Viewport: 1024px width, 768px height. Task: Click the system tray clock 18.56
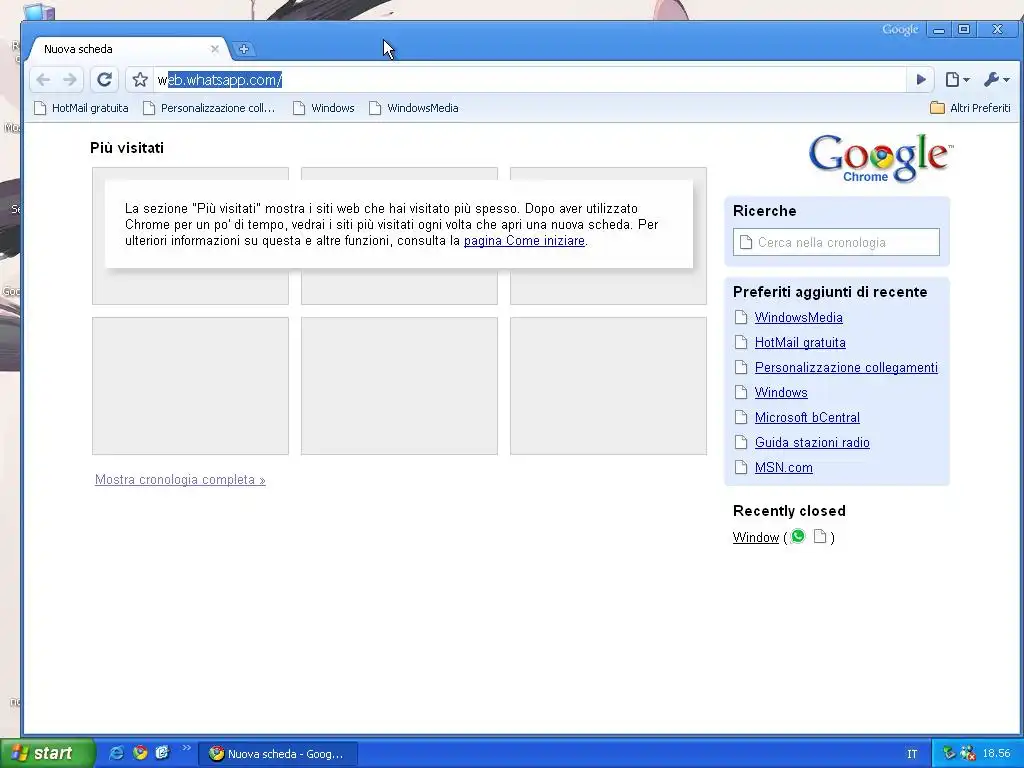click(997, 754)
